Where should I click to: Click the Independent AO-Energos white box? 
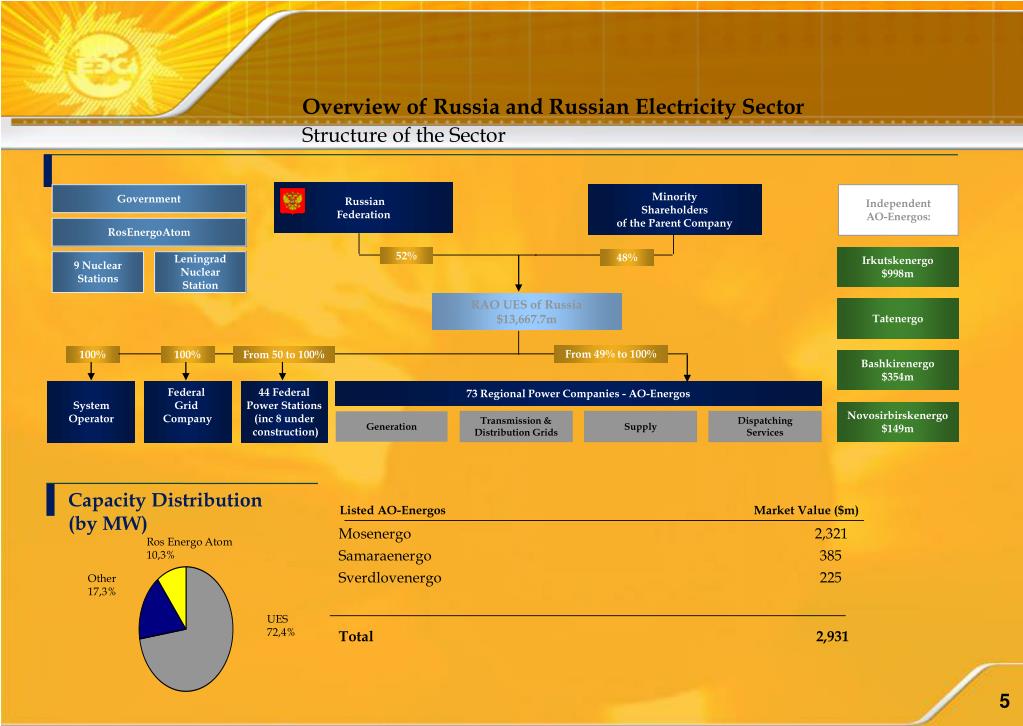click(x=898, y=210)
